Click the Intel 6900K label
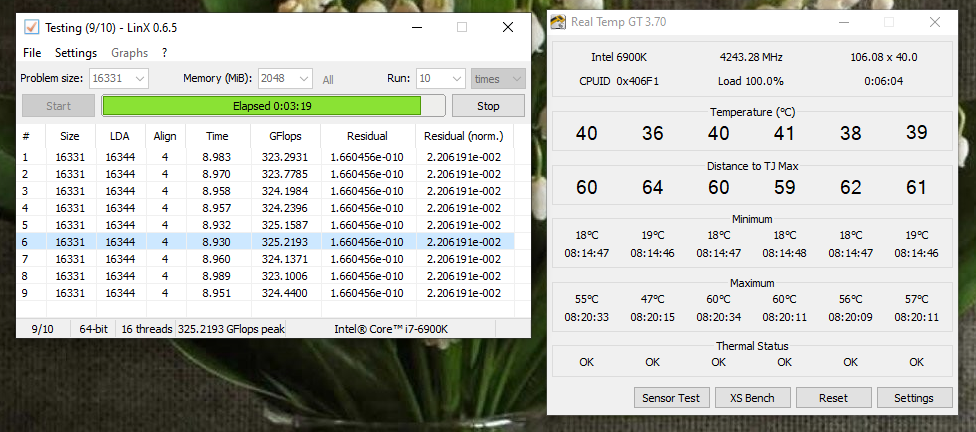Image resolution: width=976 pixels, height=432 pixels. (619, 57)
